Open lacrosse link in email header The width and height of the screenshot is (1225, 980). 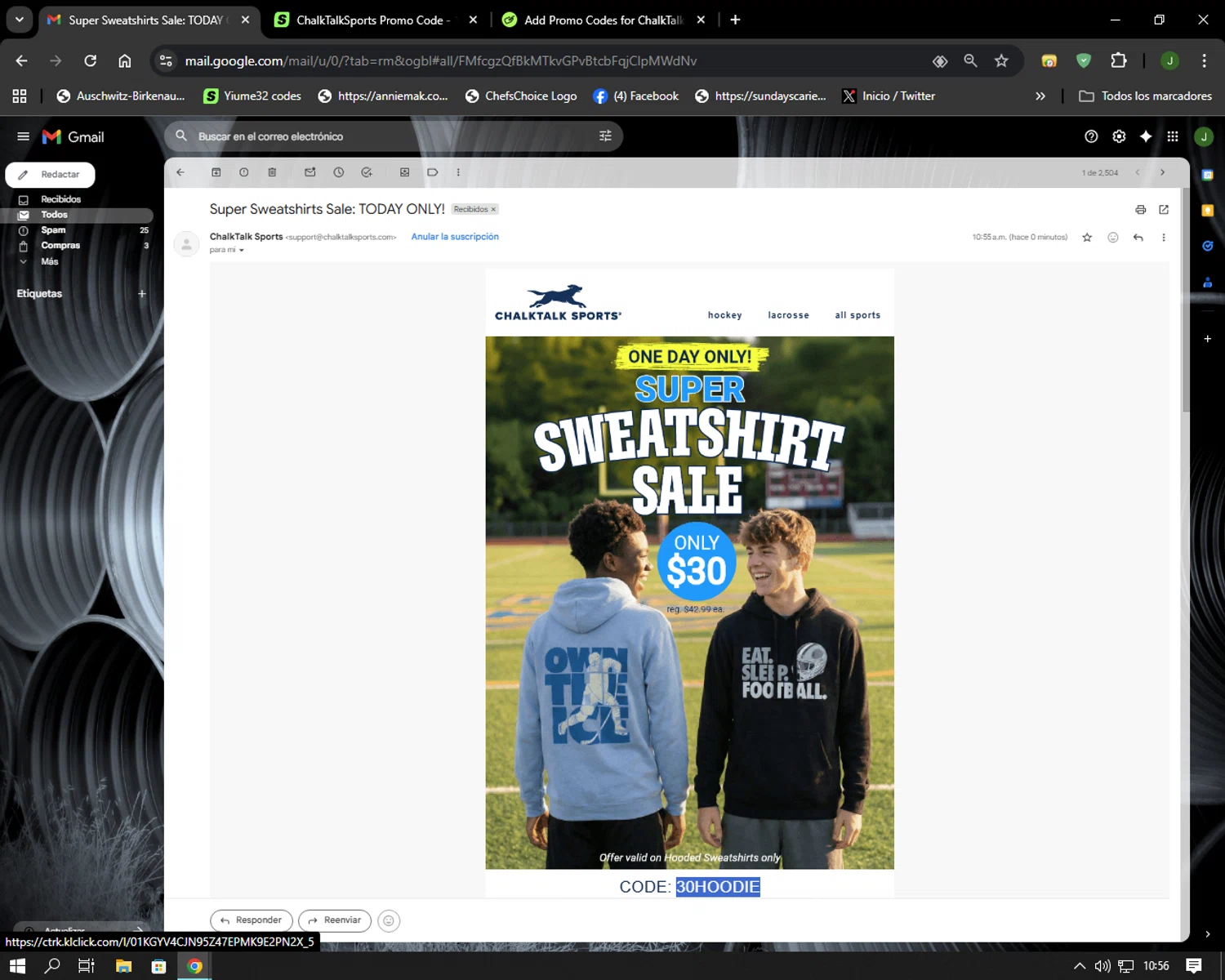(x=788, y=315)
